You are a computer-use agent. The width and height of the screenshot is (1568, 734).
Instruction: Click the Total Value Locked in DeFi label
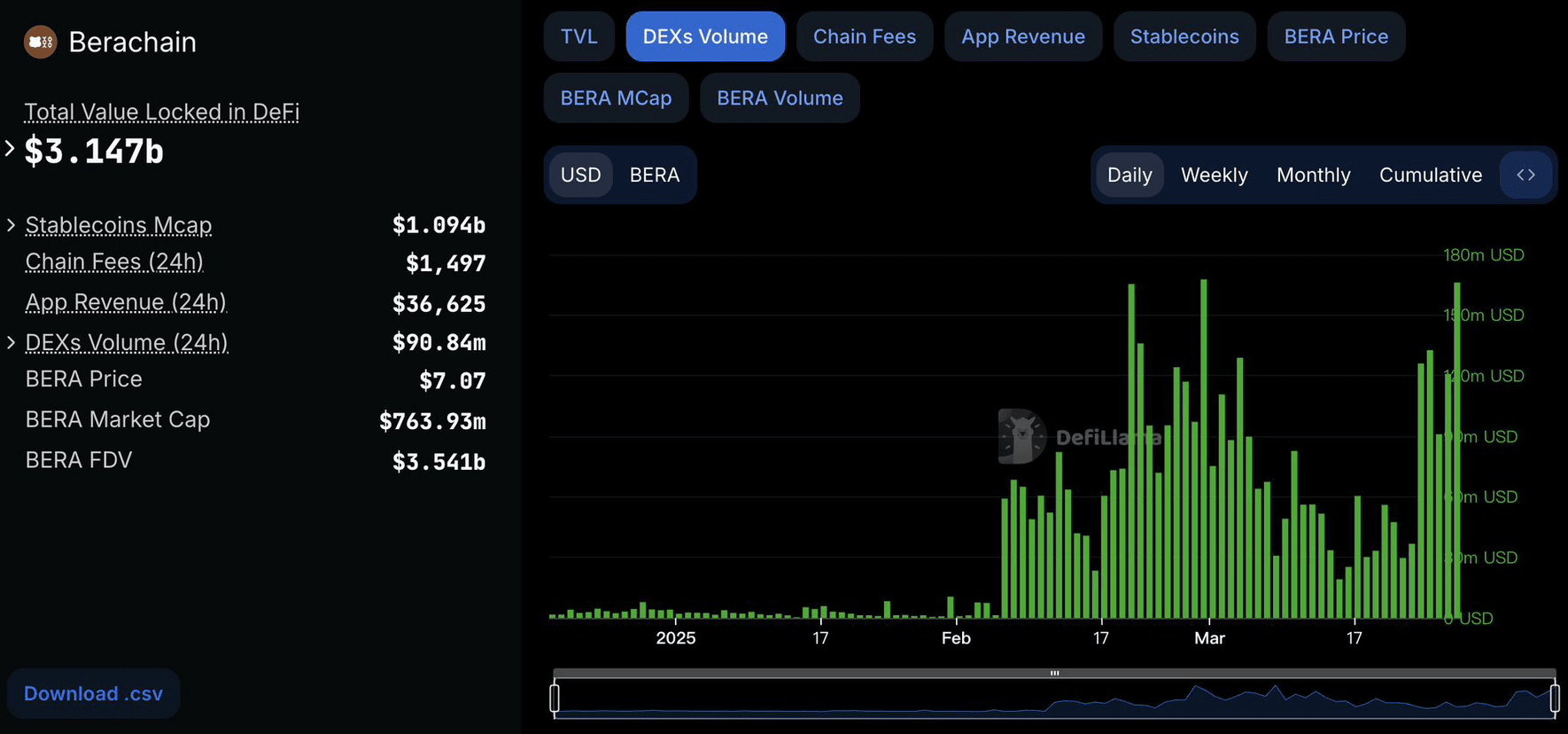[161, 112]
